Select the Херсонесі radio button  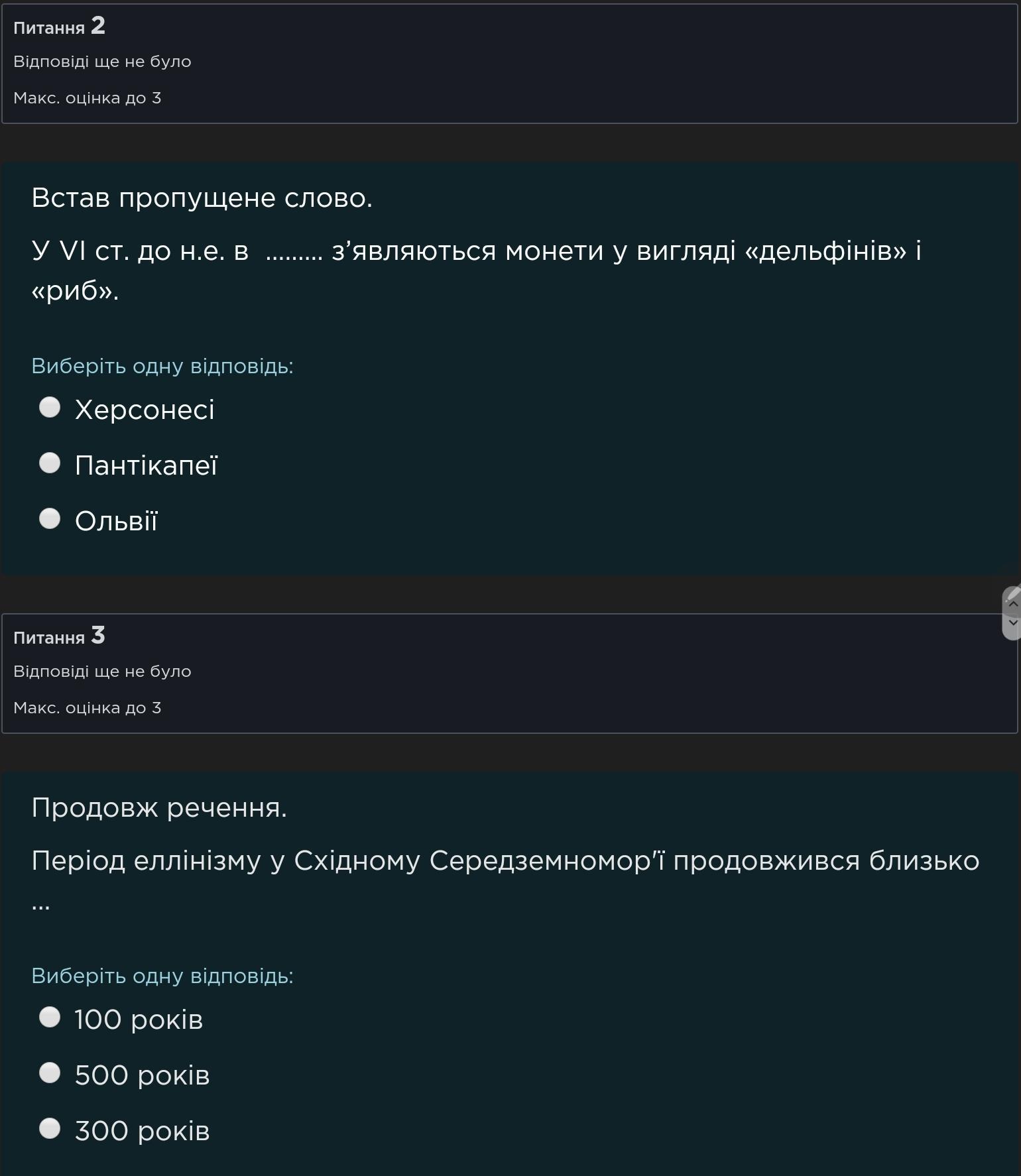pyautogui.click(x=50, y=407)
